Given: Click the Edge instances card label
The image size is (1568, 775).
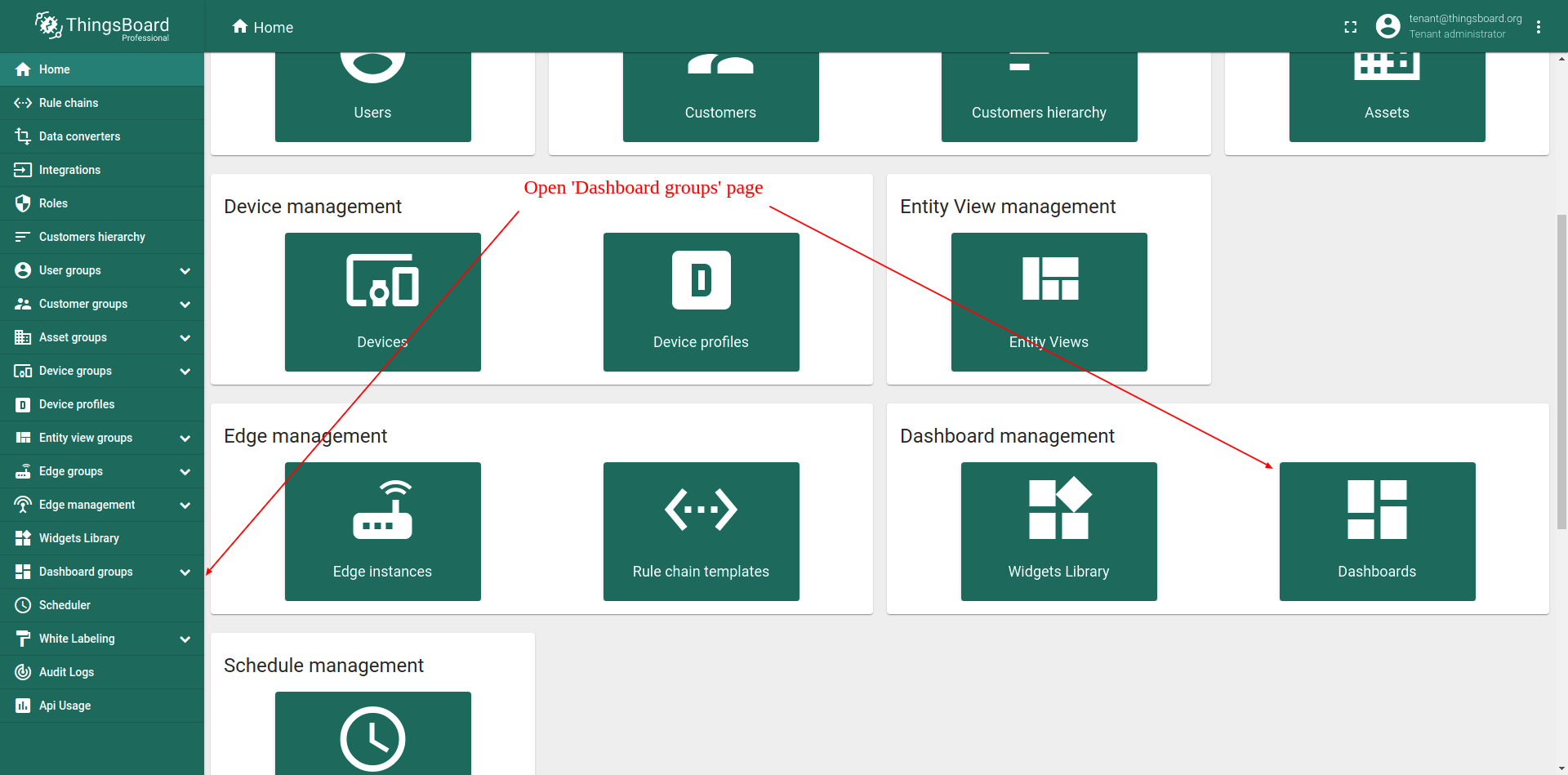Looking at the screenshot, I should (382, 572).
